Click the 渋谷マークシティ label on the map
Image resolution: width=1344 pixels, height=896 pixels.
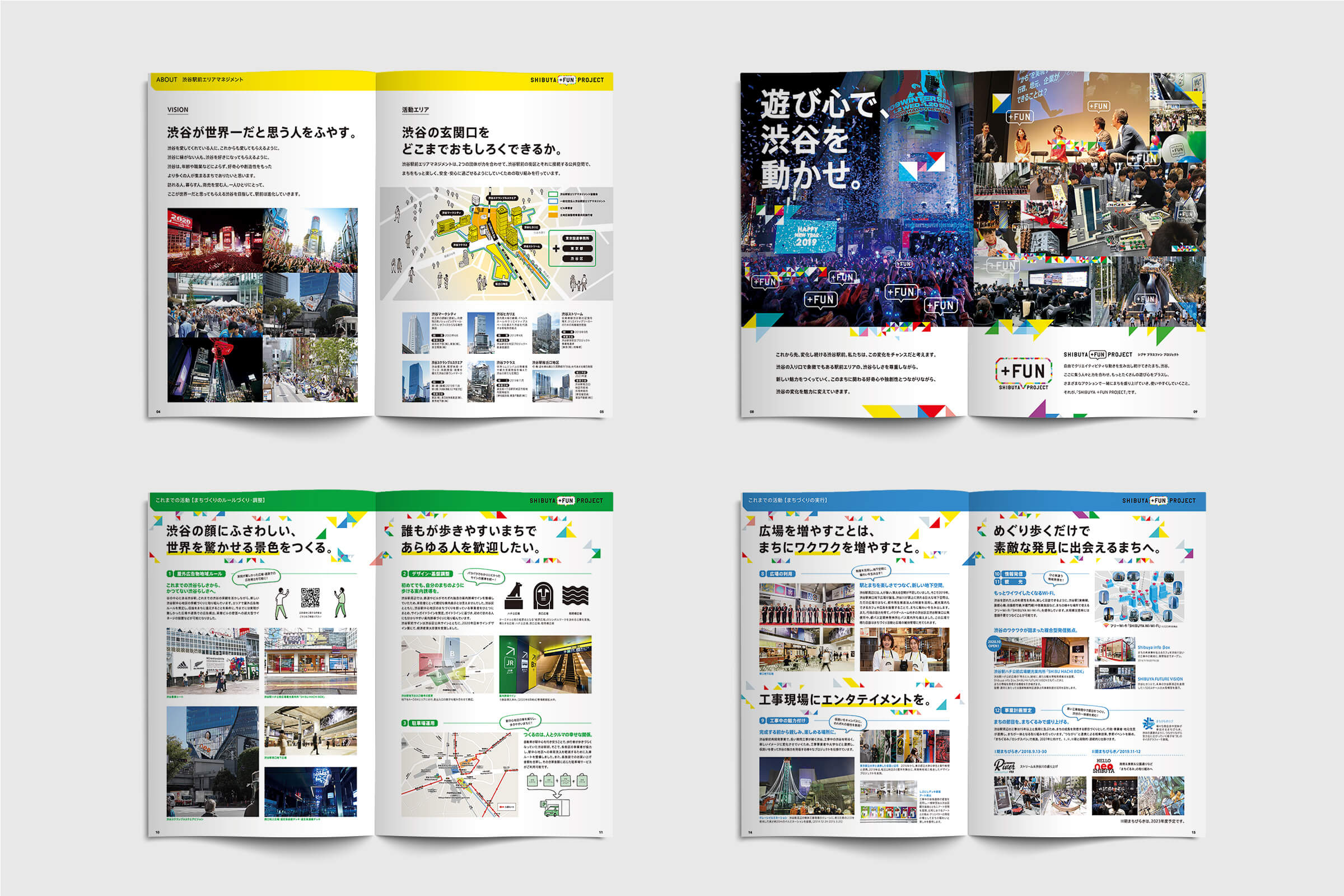[451, 213]
